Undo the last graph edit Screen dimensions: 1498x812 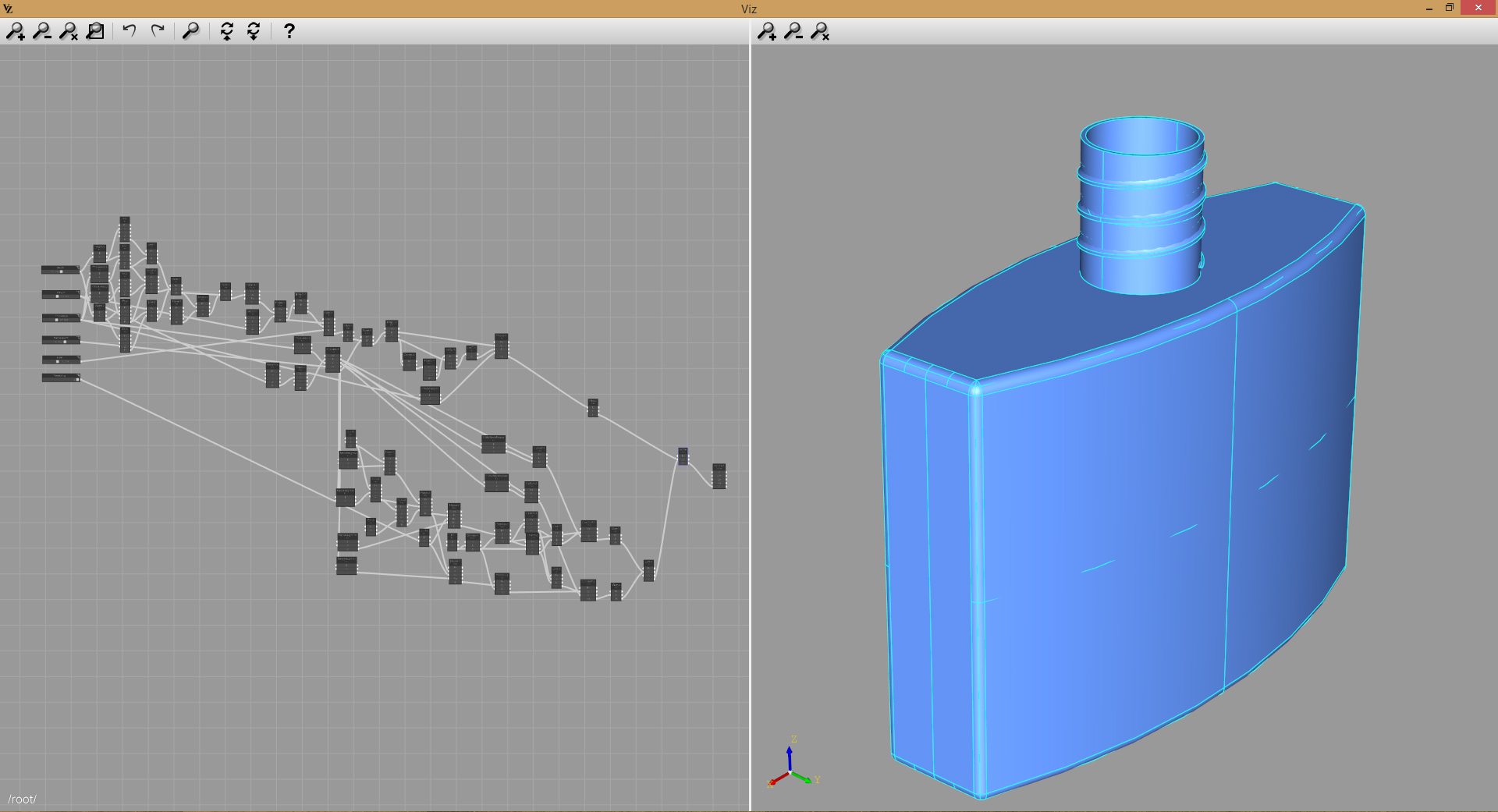coord(130,31)
